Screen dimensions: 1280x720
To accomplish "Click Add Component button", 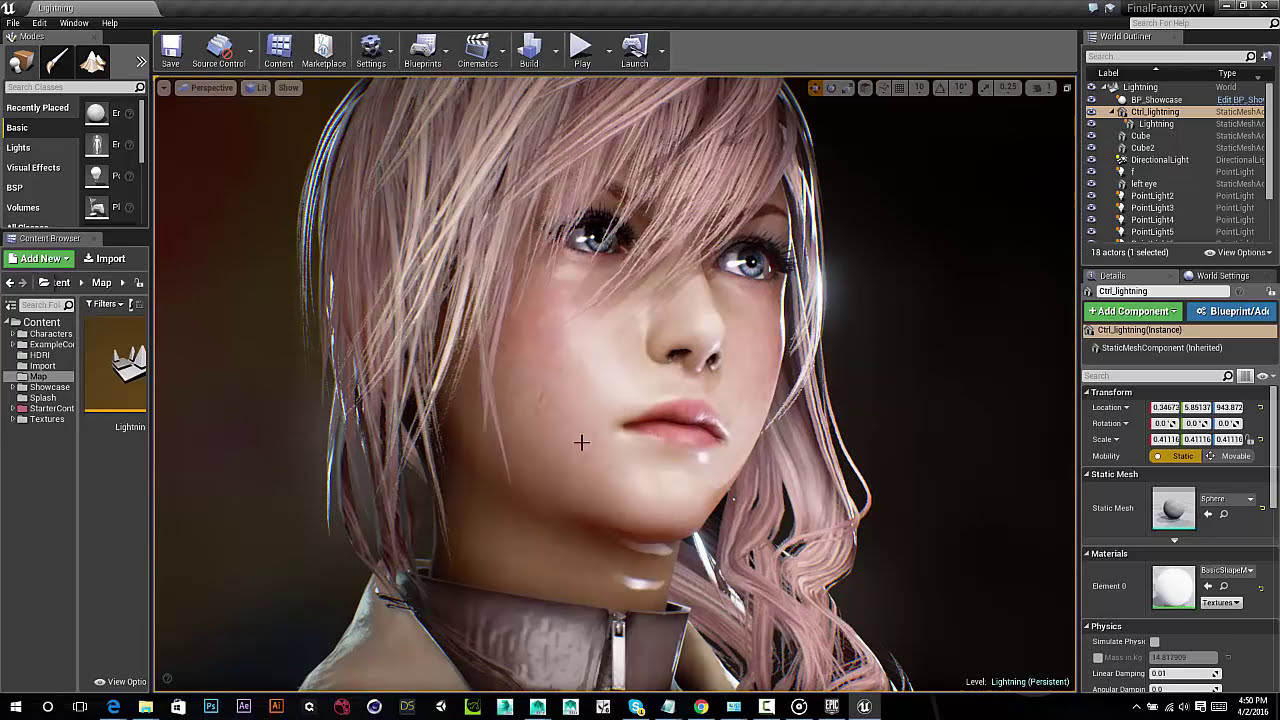I will pyautogui.click(x=1133, y=312).
